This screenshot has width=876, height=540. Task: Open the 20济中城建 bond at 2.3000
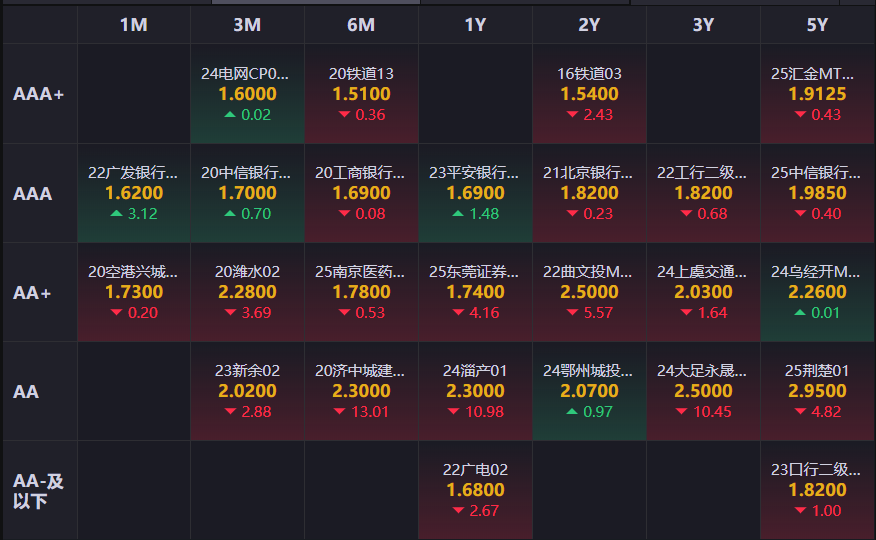[361, 391]
